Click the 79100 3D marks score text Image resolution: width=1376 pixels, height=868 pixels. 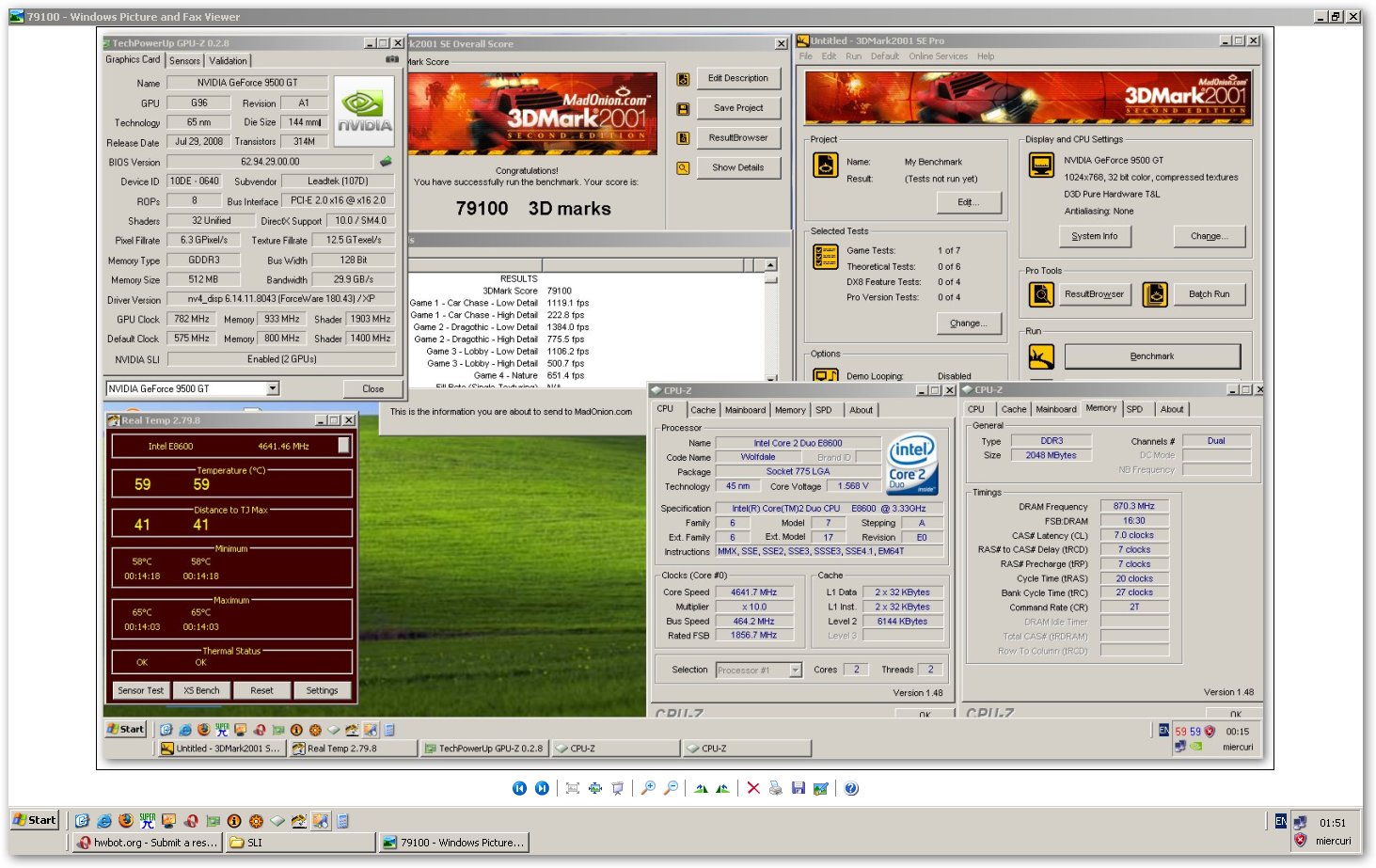pos(533,209)
